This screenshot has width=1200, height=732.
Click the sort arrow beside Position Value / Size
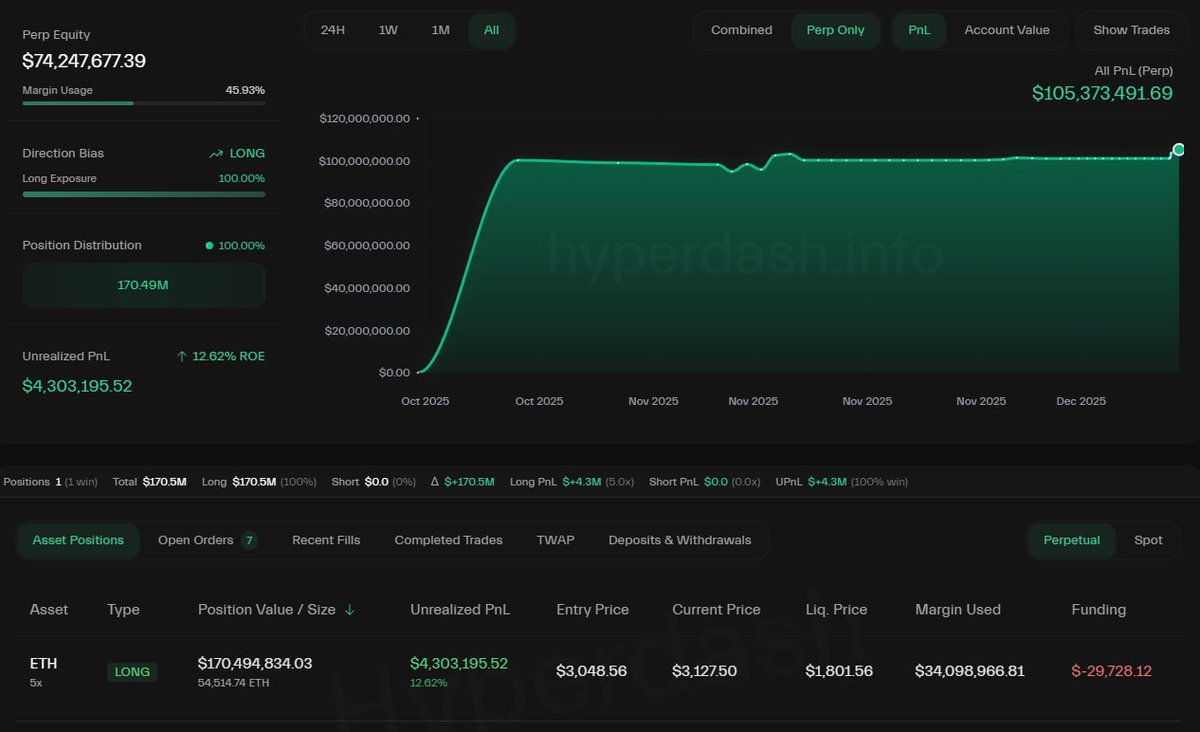349,610
